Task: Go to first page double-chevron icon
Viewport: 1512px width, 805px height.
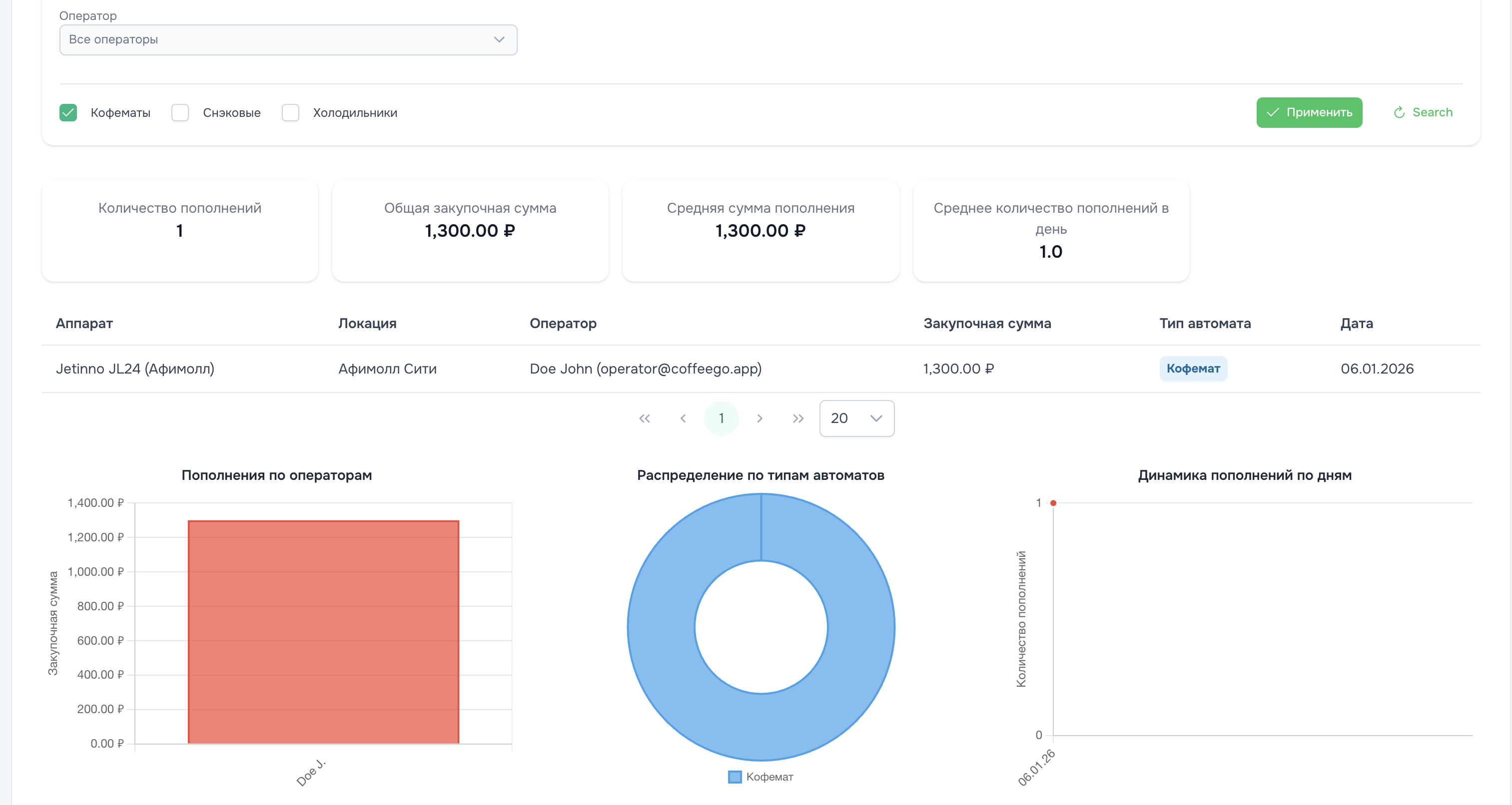Action: (x=645, y=418)
